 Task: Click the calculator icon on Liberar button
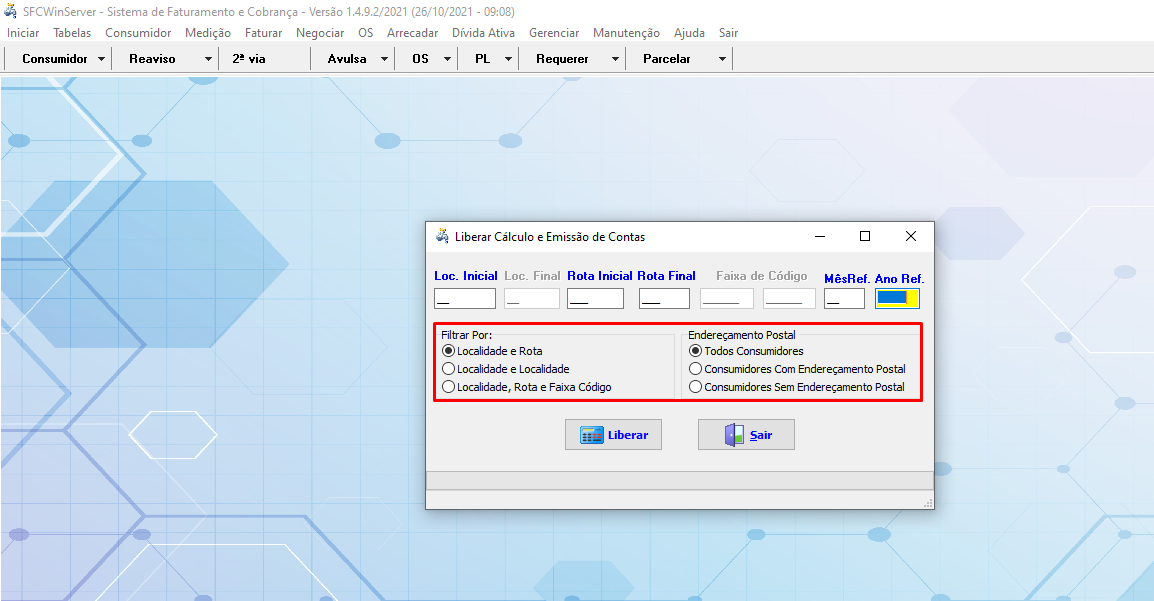pyautogui.click(x=591, y=435)
